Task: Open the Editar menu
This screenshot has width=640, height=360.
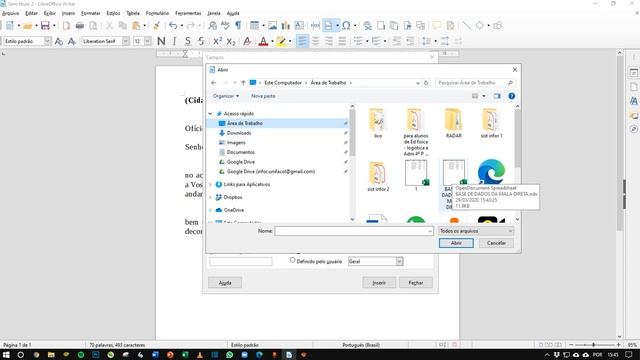Action: tap(31, 13)
